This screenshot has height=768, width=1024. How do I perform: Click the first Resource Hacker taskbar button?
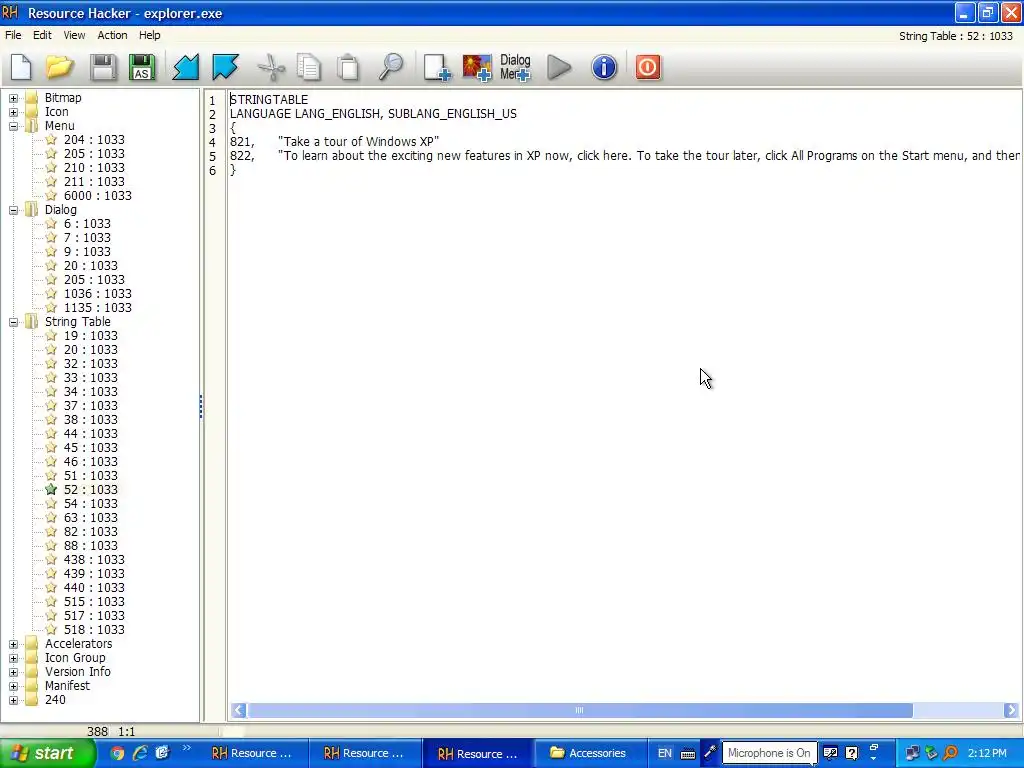tap(252, 753)
